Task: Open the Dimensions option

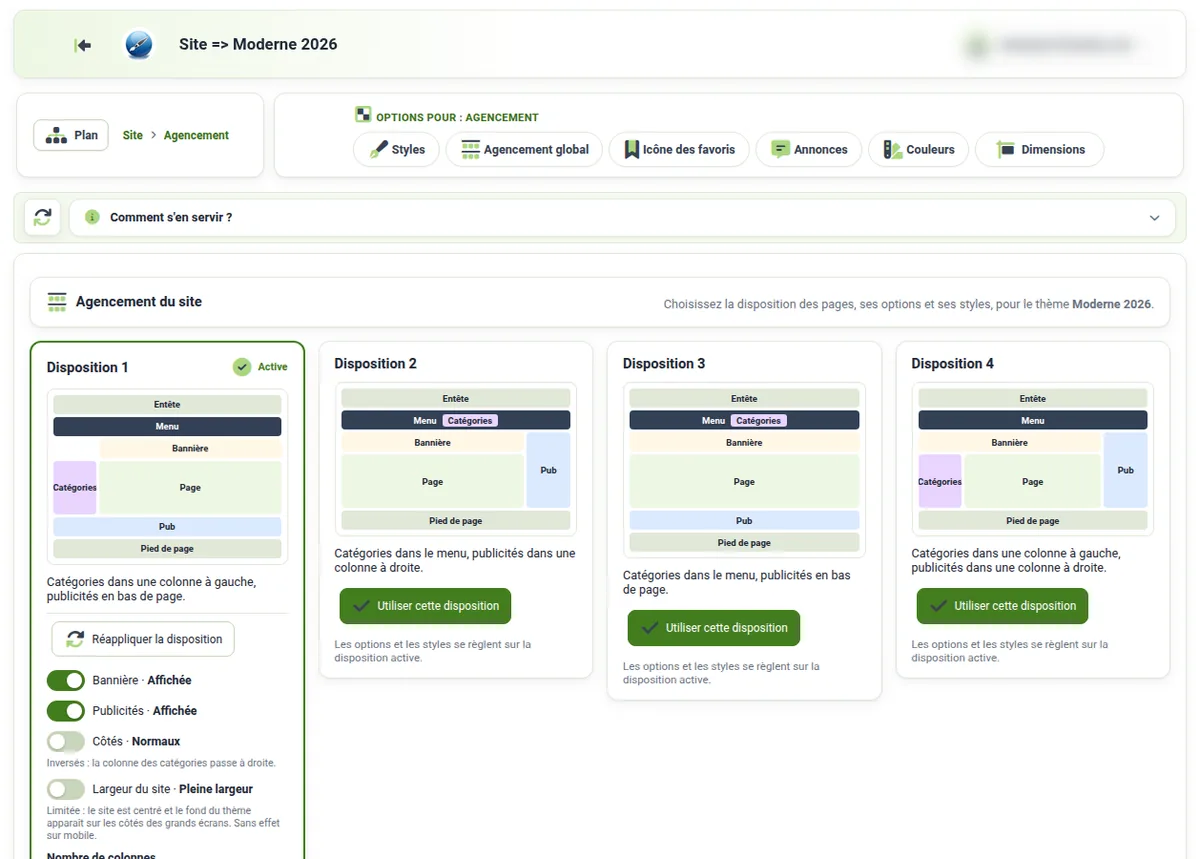Action: pyautogui.click(x=1040, y=150)
